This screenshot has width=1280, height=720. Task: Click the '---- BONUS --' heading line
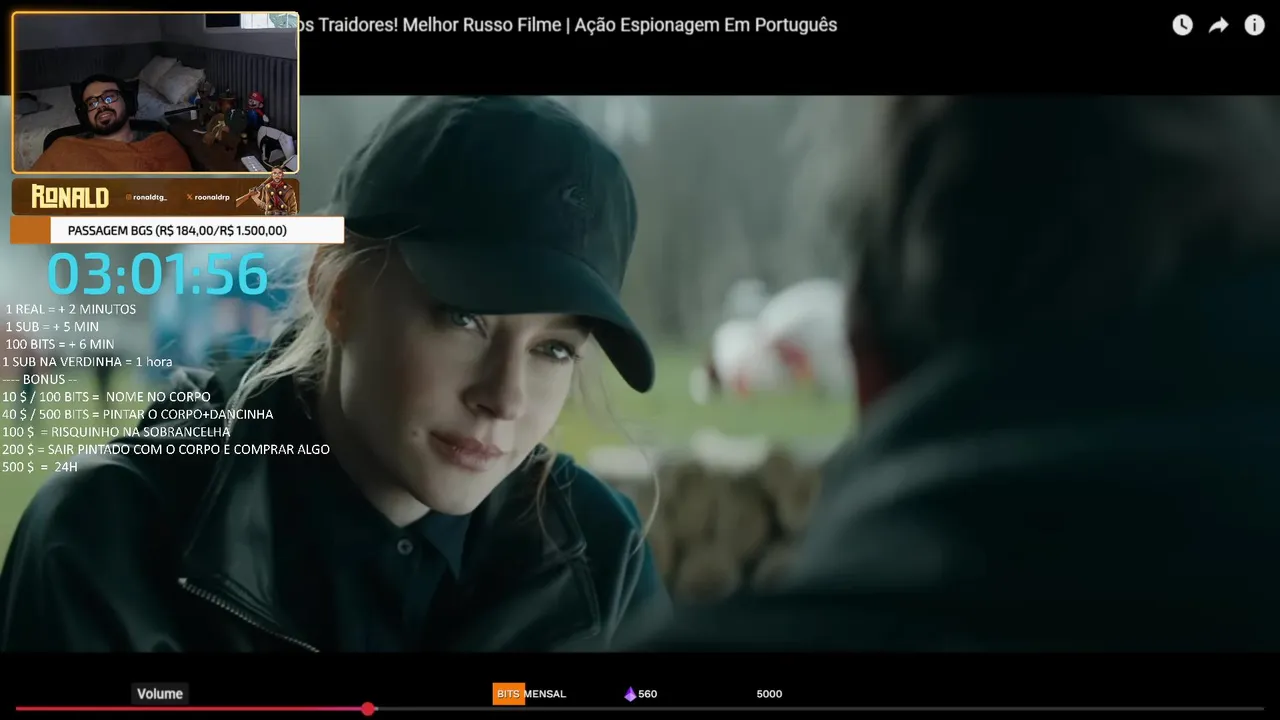40,379
